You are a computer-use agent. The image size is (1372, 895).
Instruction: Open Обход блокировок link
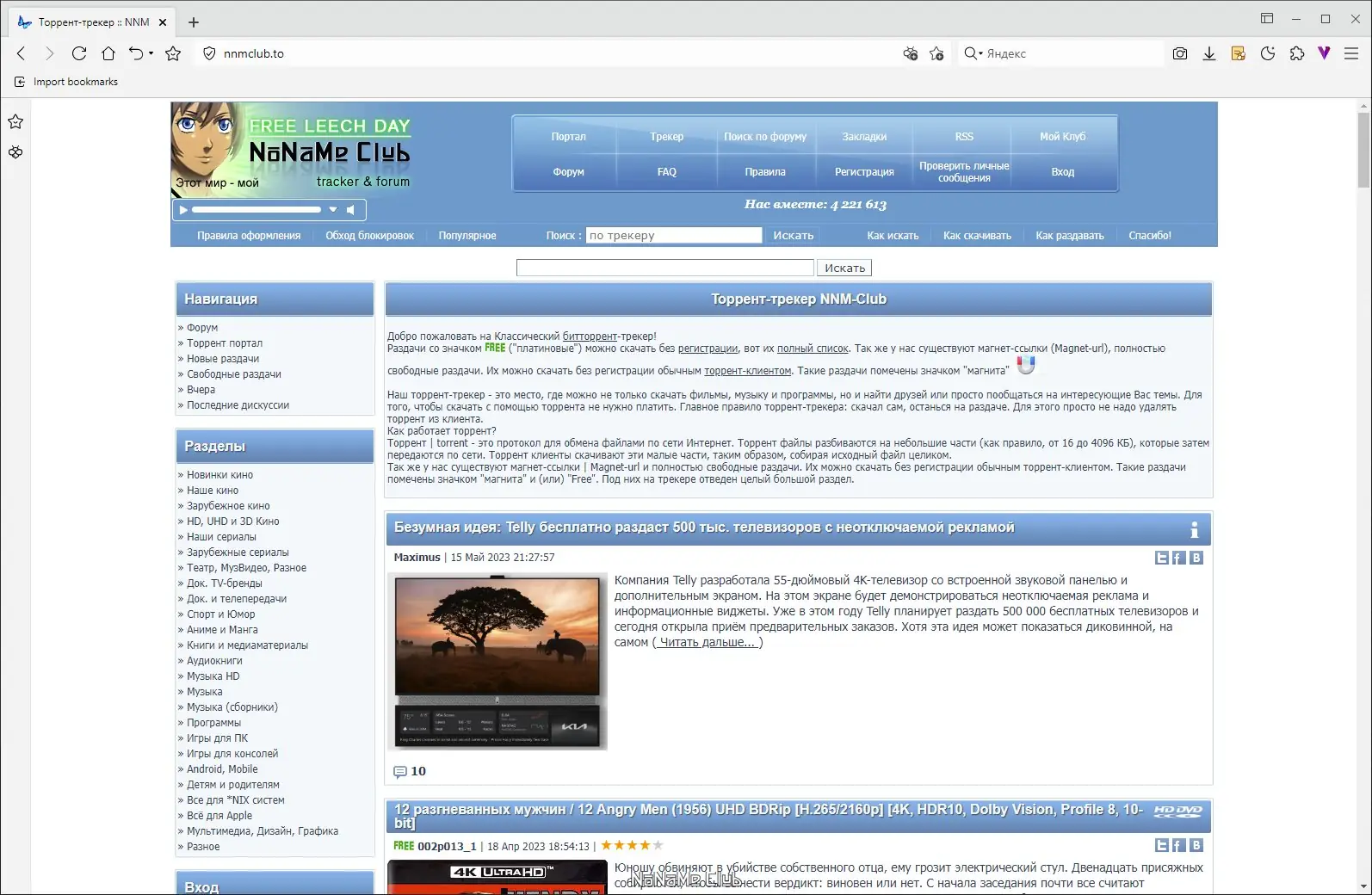pyautogui.click(x=369, y=236)
